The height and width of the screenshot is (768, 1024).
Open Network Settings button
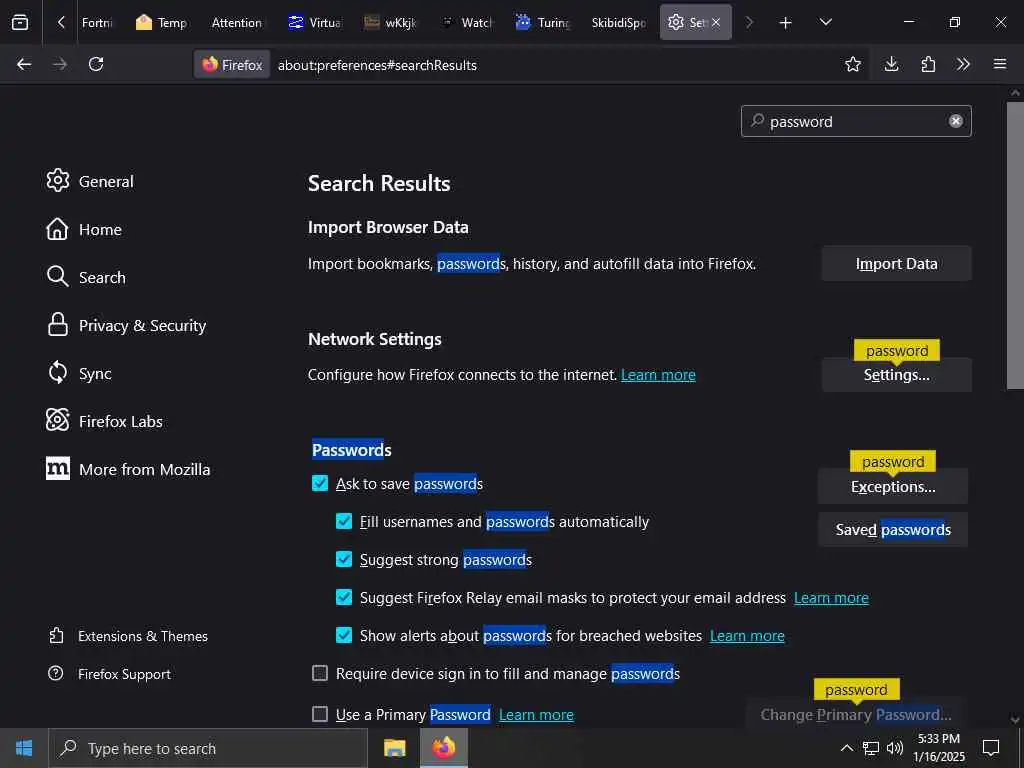point(896,375)
